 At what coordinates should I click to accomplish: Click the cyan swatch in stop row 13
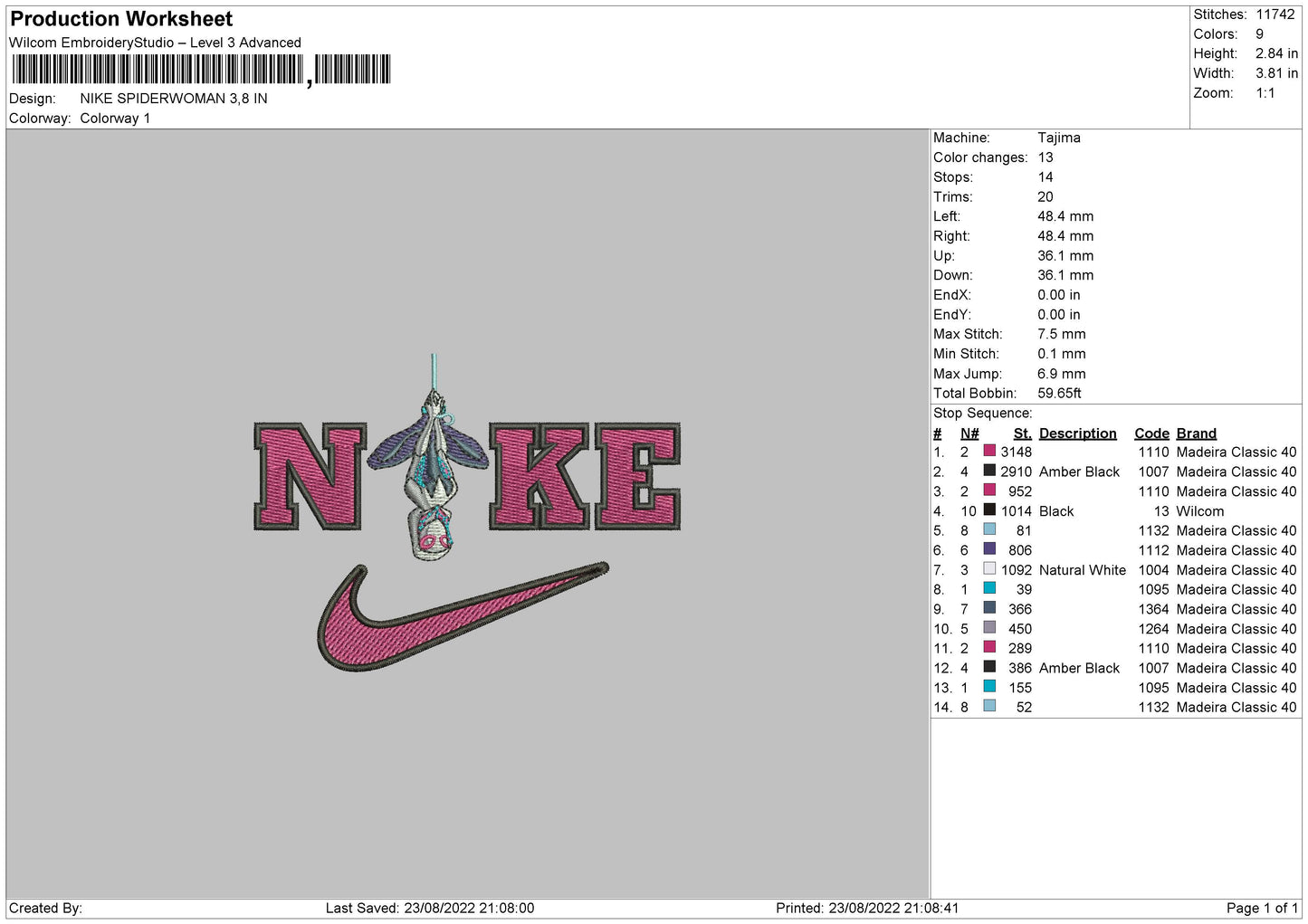tap(989, 687)
